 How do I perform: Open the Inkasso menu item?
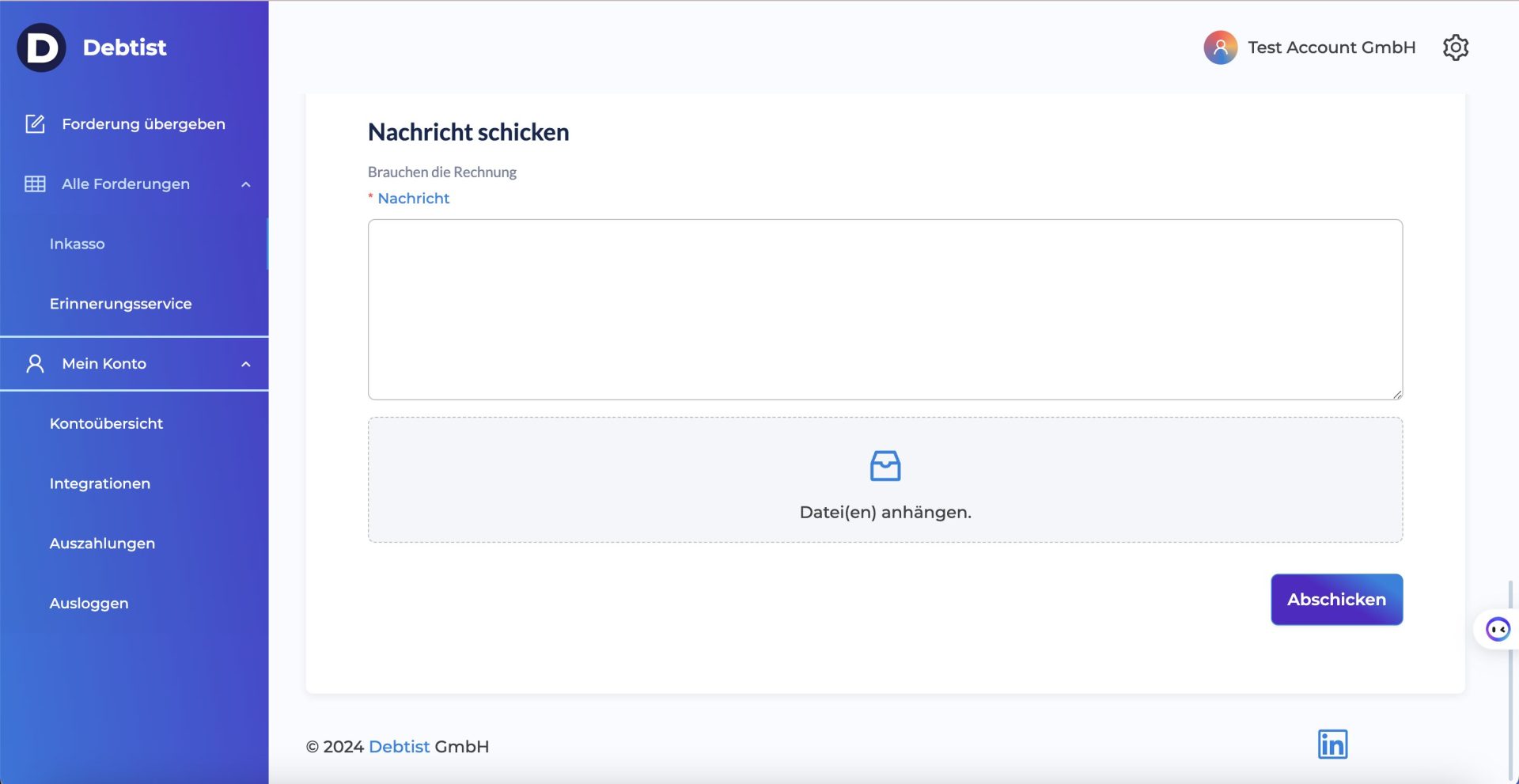pos(78,244)
